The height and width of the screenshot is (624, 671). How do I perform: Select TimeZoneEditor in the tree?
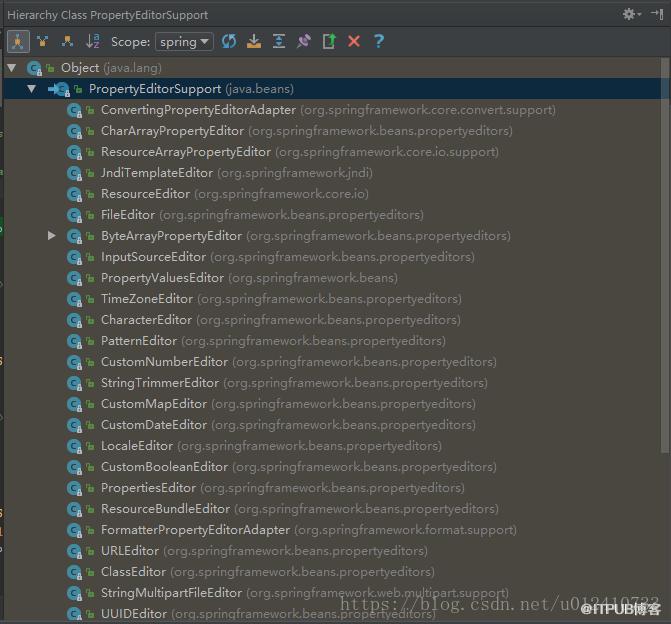point(147,299)
